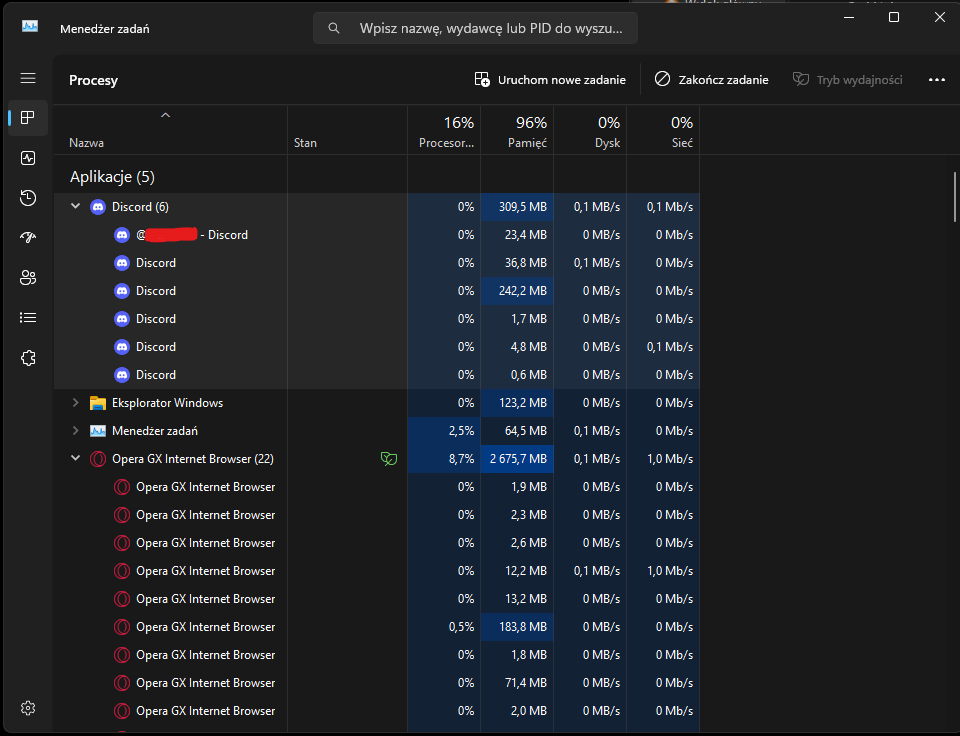Click the Opera GX Internet Browser (22) icon

click(x=98, y=459)
